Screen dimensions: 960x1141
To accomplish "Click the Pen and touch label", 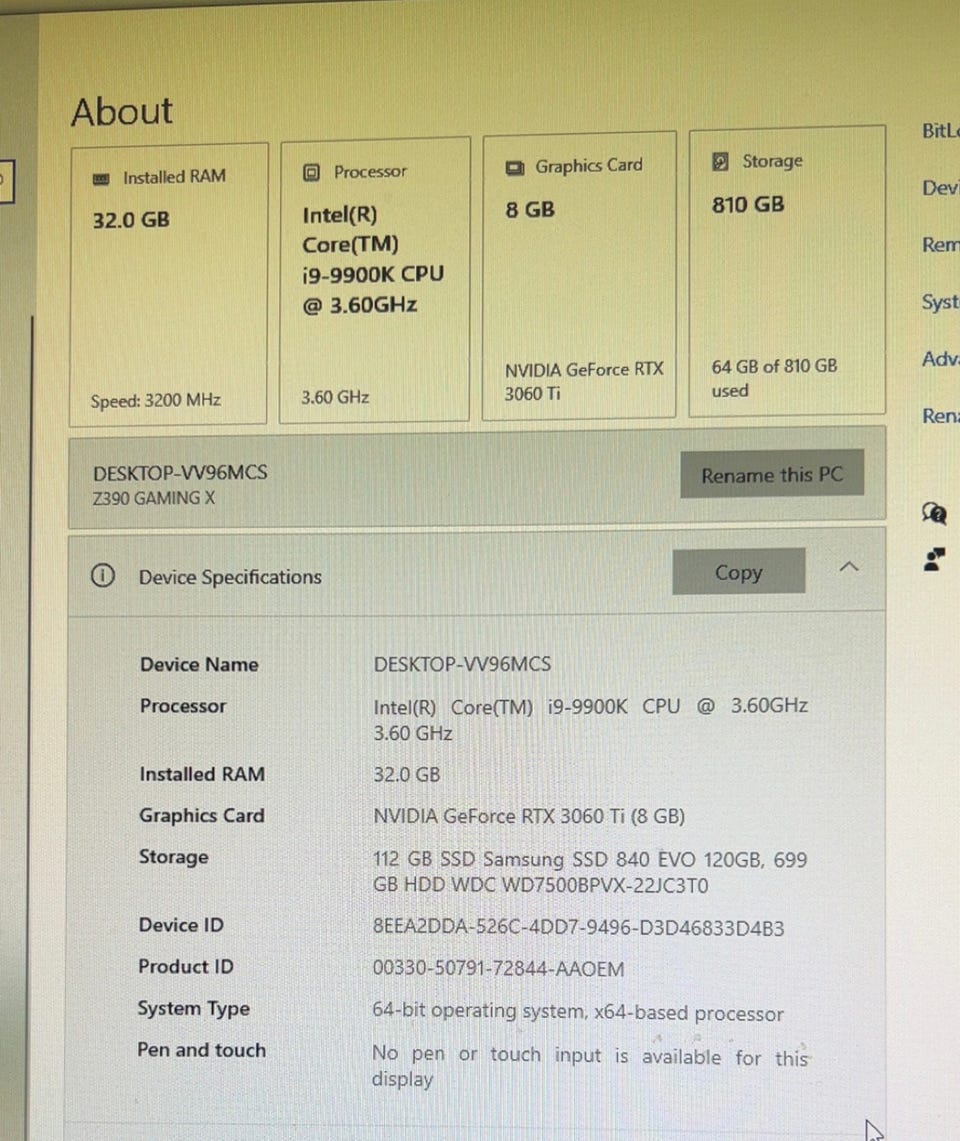I will click(x=202, y=1050).
